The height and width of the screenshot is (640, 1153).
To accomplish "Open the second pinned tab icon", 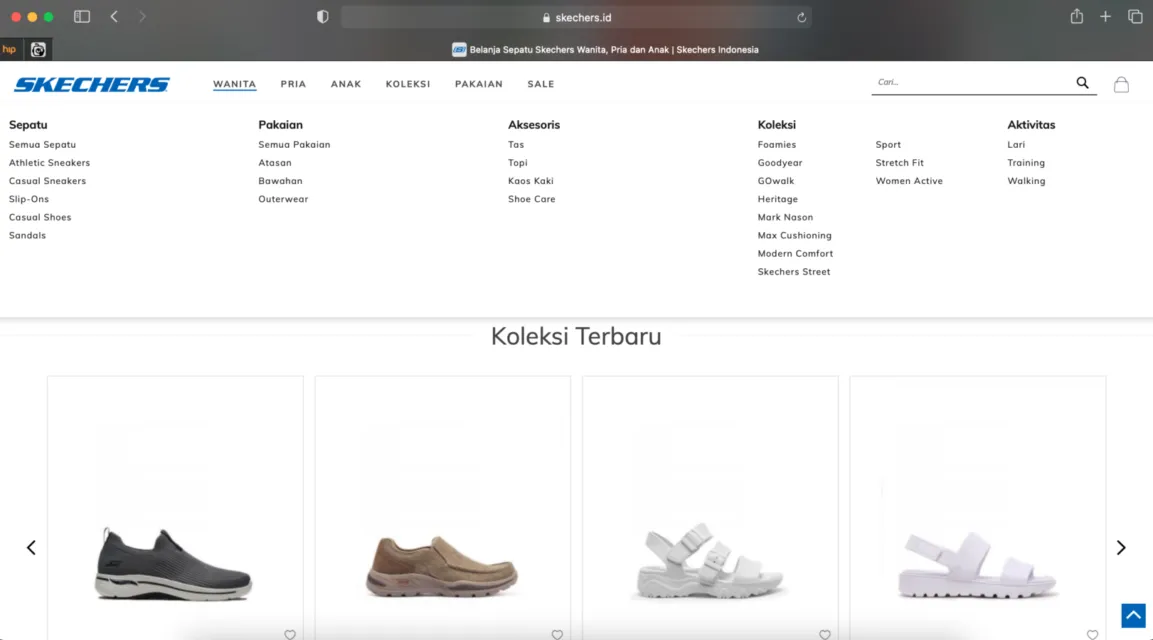I will tap(38, 49).
